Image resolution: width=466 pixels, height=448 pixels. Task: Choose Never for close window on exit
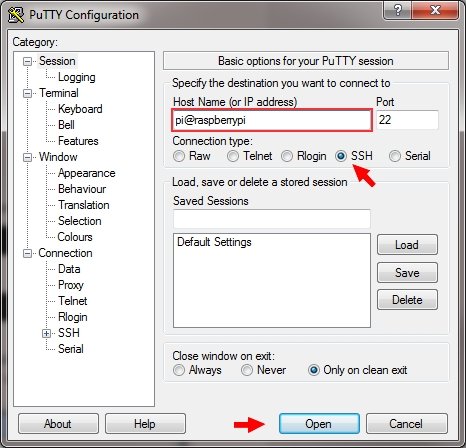coord(247,370)
